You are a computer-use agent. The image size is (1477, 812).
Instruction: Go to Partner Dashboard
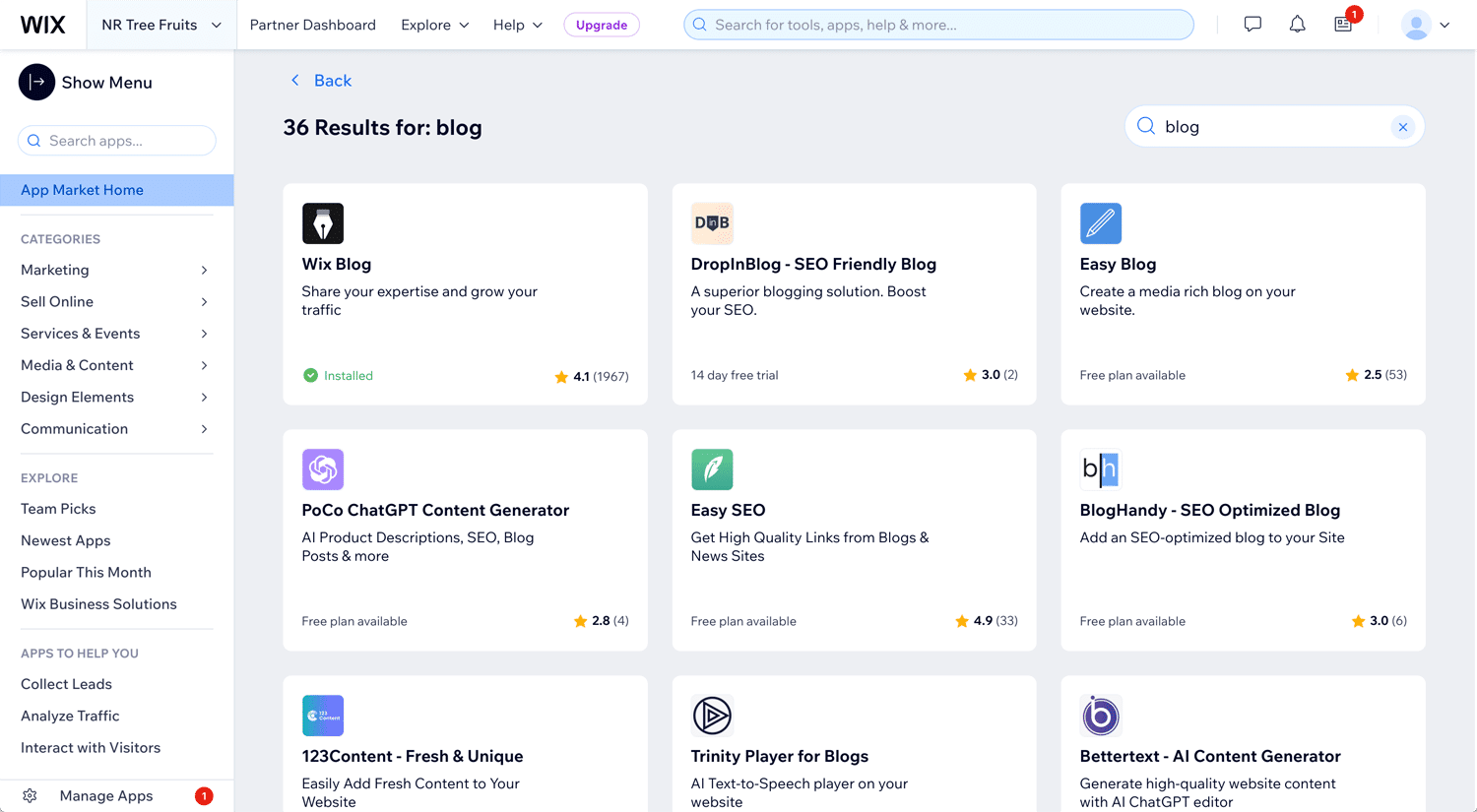(313, 25)
